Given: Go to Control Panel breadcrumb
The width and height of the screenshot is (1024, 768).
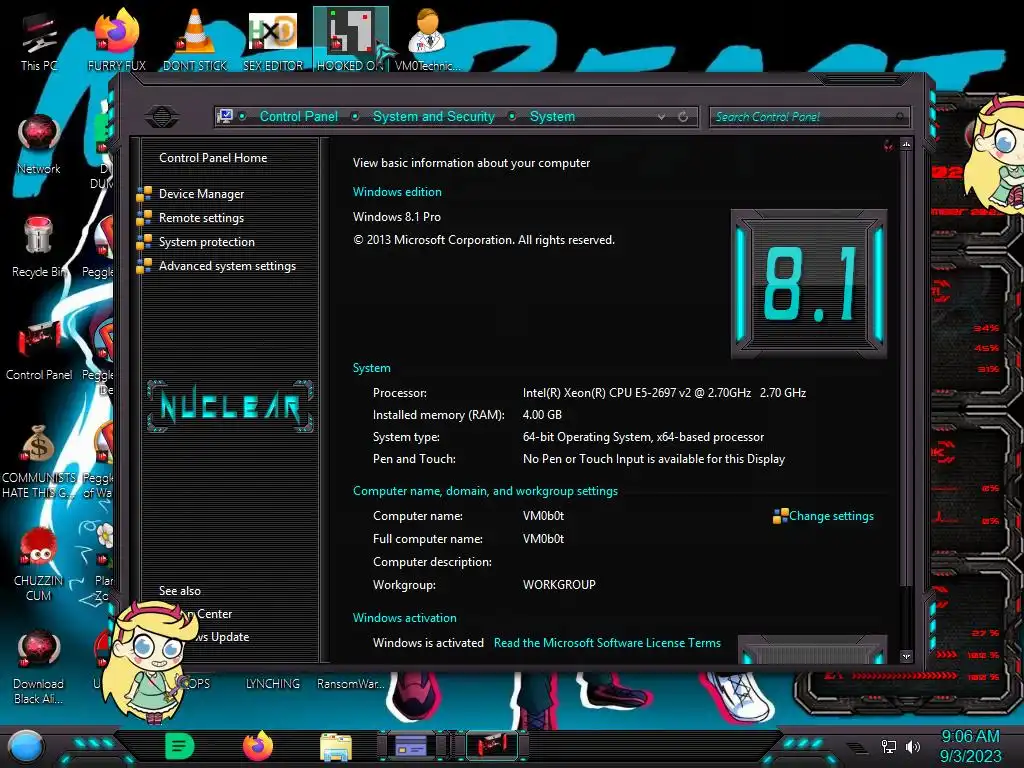Looking at the screenshot, I should 298,116.
